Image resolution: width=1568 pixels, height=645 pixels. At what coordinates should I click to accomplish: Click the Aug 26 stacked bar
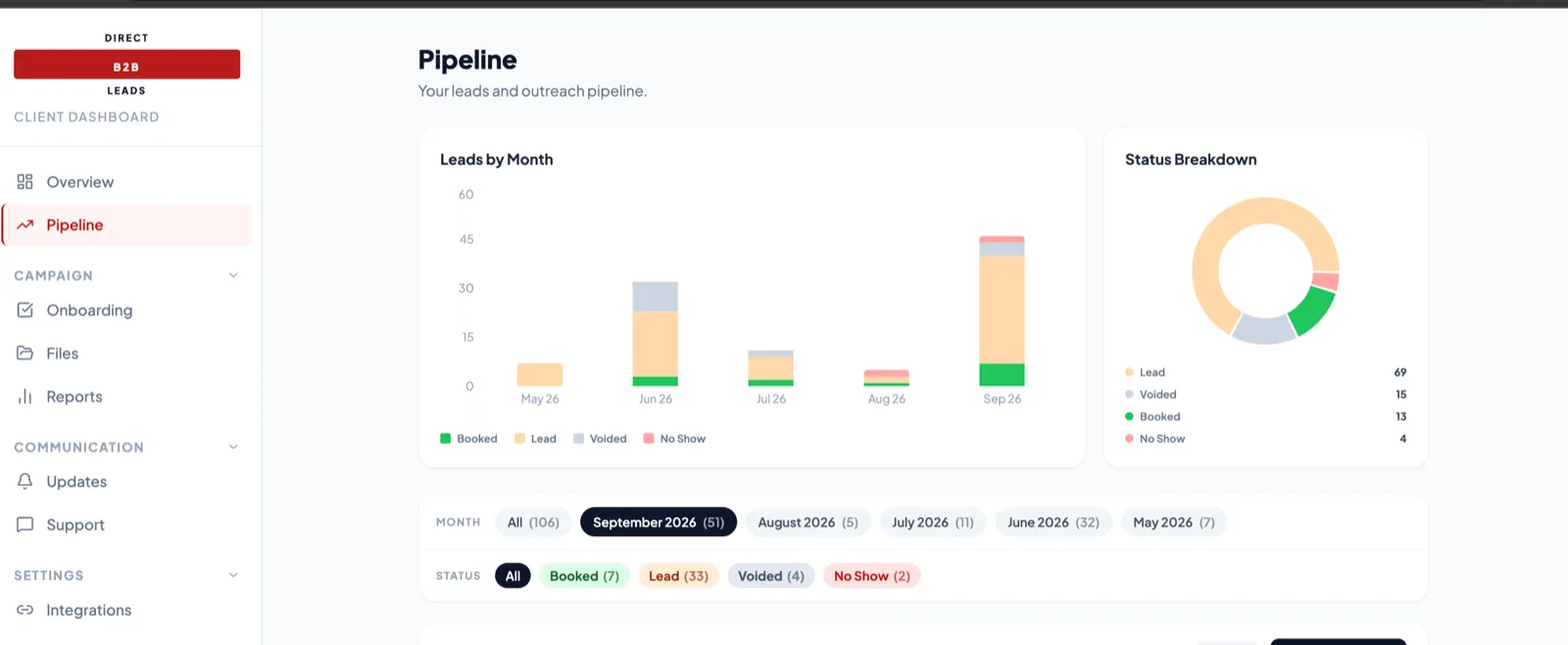886,377
